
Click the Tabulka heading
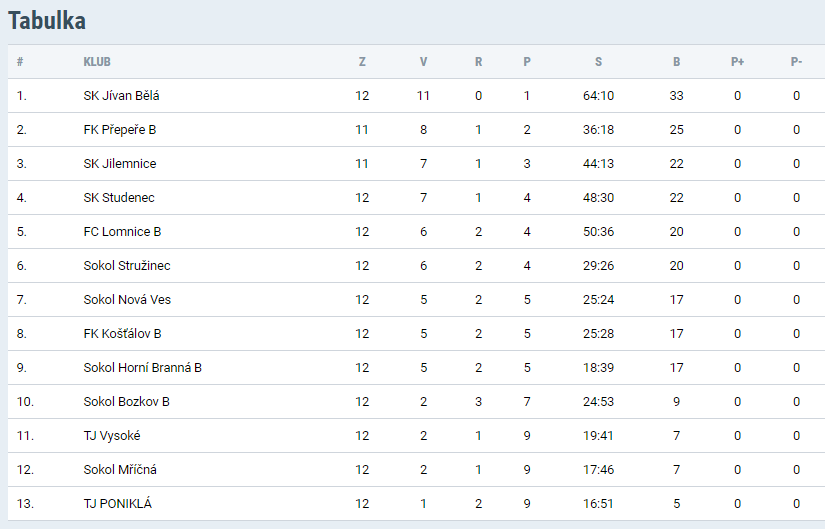click(x=47, y=20)
